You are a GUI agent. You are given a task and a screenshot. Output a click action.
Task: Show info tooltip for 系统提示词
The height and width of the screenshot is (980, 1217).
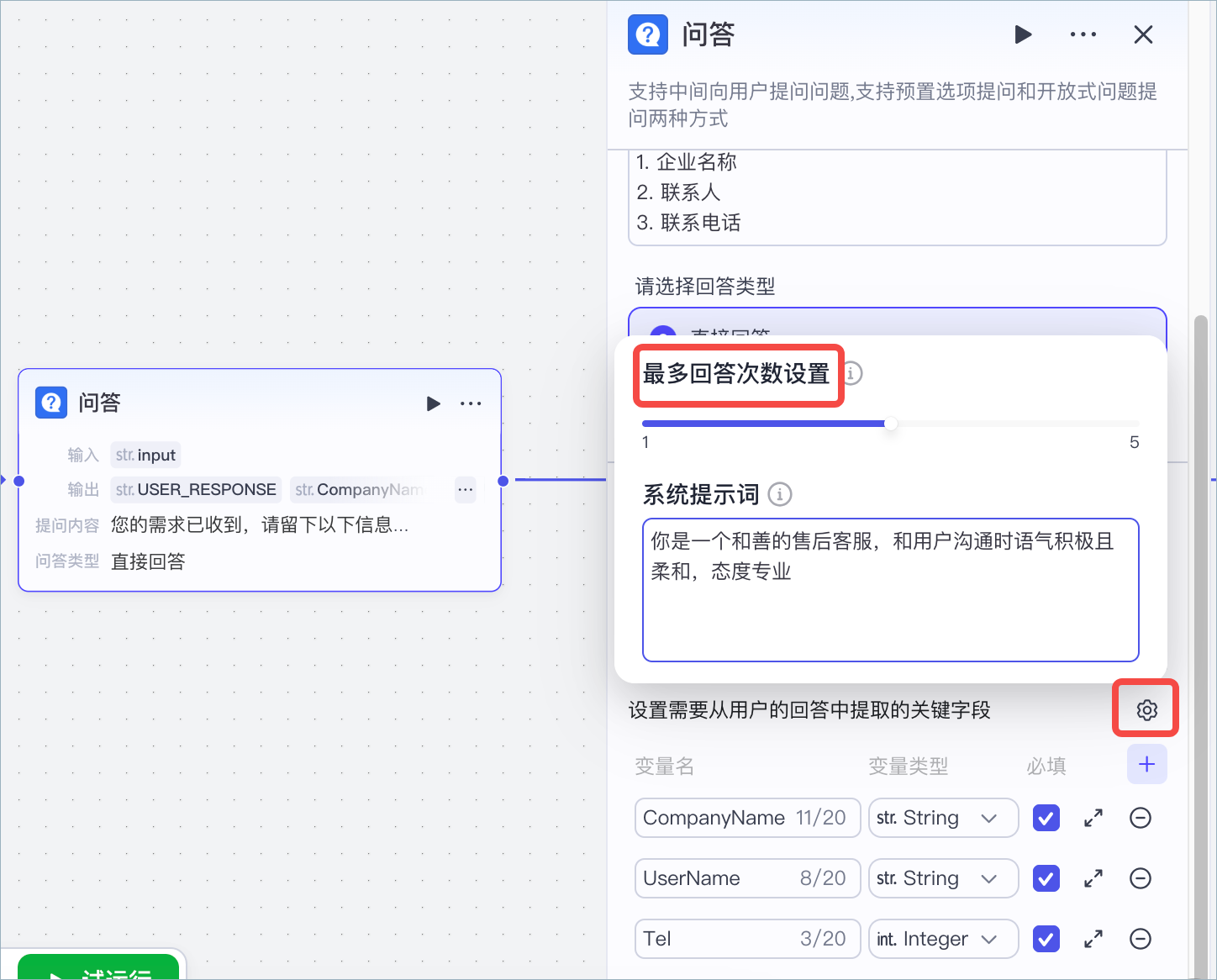780,494
